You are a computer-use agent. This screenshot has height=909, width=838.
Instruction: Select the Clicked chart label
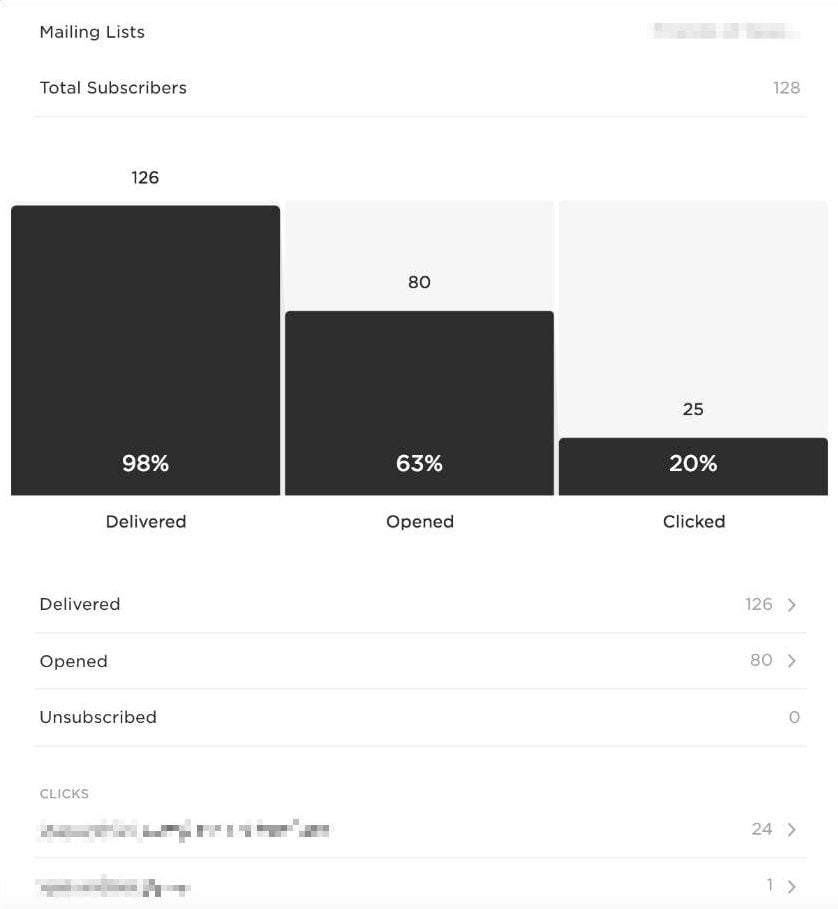693,521
